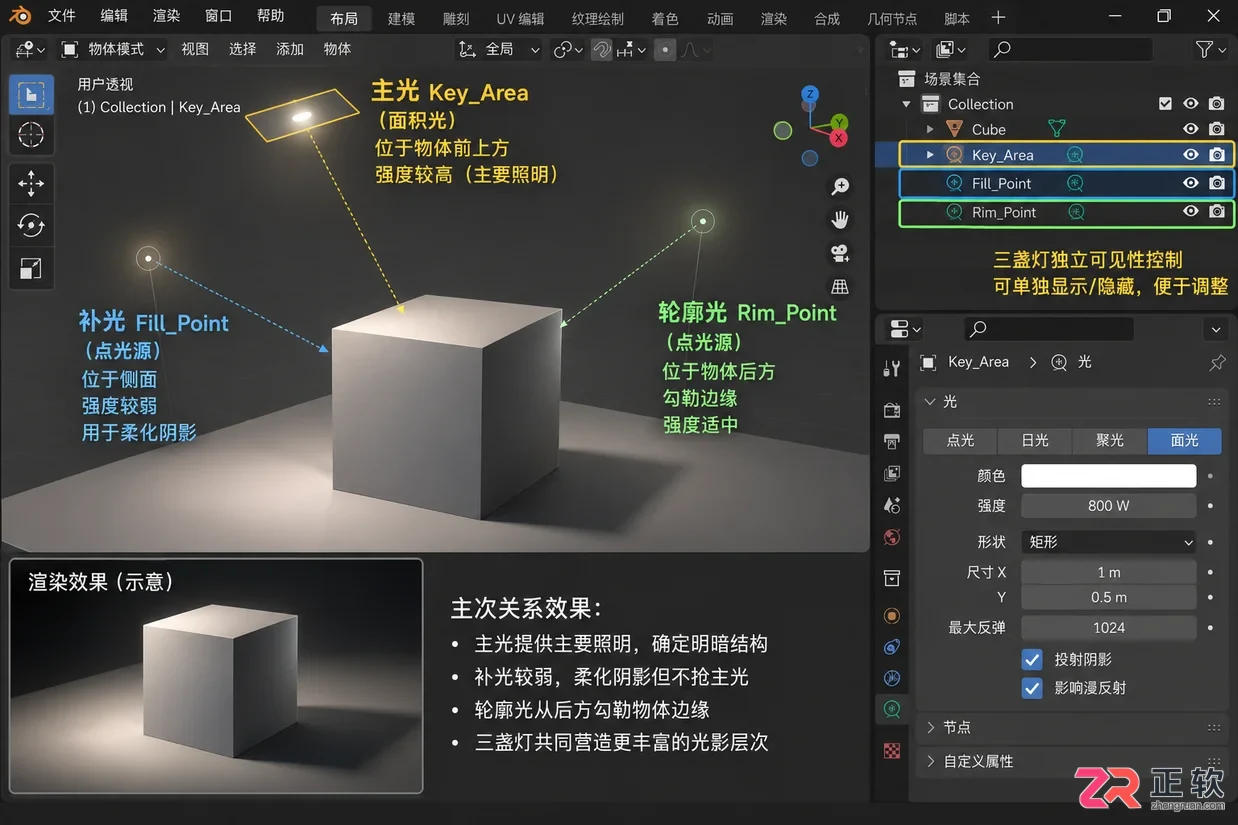The height and width of the screenshot is (825, 1238).
Task: Collapse the 光 panel
Action: pyautogui.click(x=1071, y=401)
